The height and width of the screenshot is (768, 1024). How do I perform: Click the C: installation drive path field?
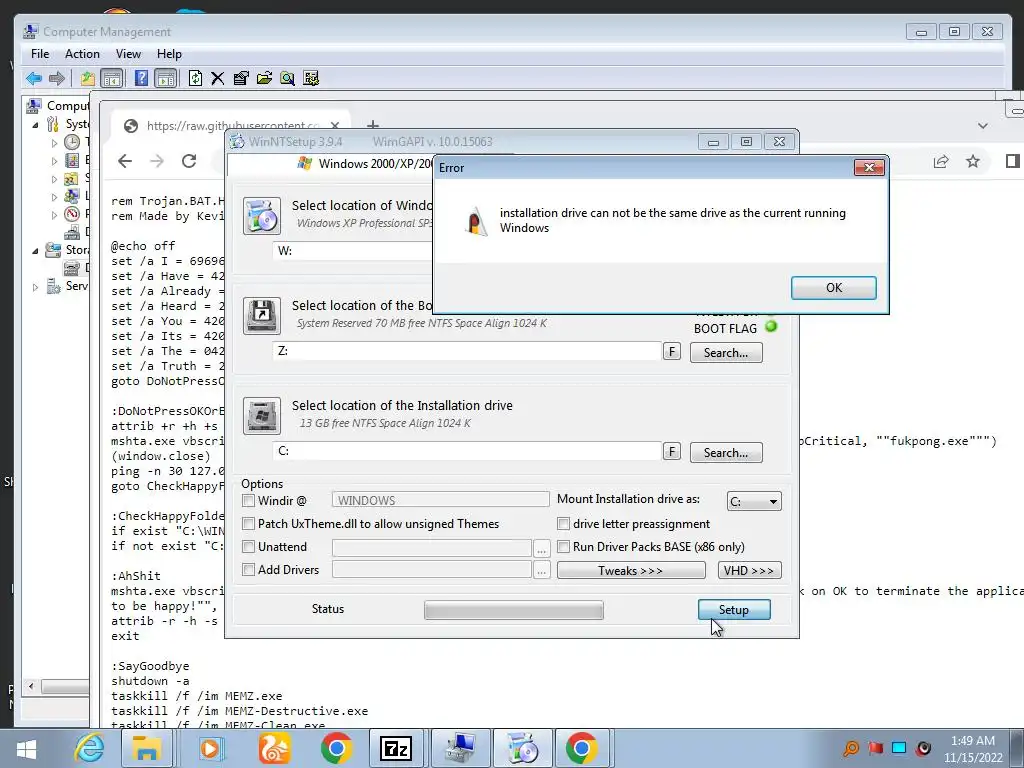click(466, 451)
